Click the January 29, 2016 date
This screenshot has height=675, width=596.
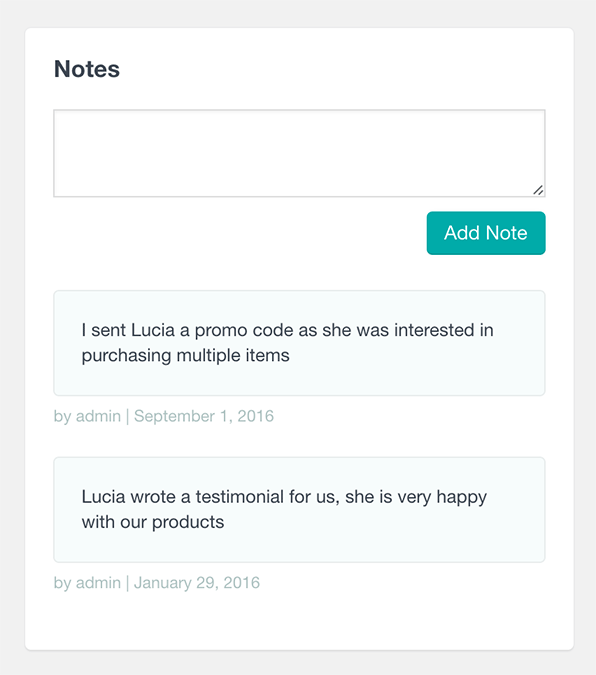point(197,583)
